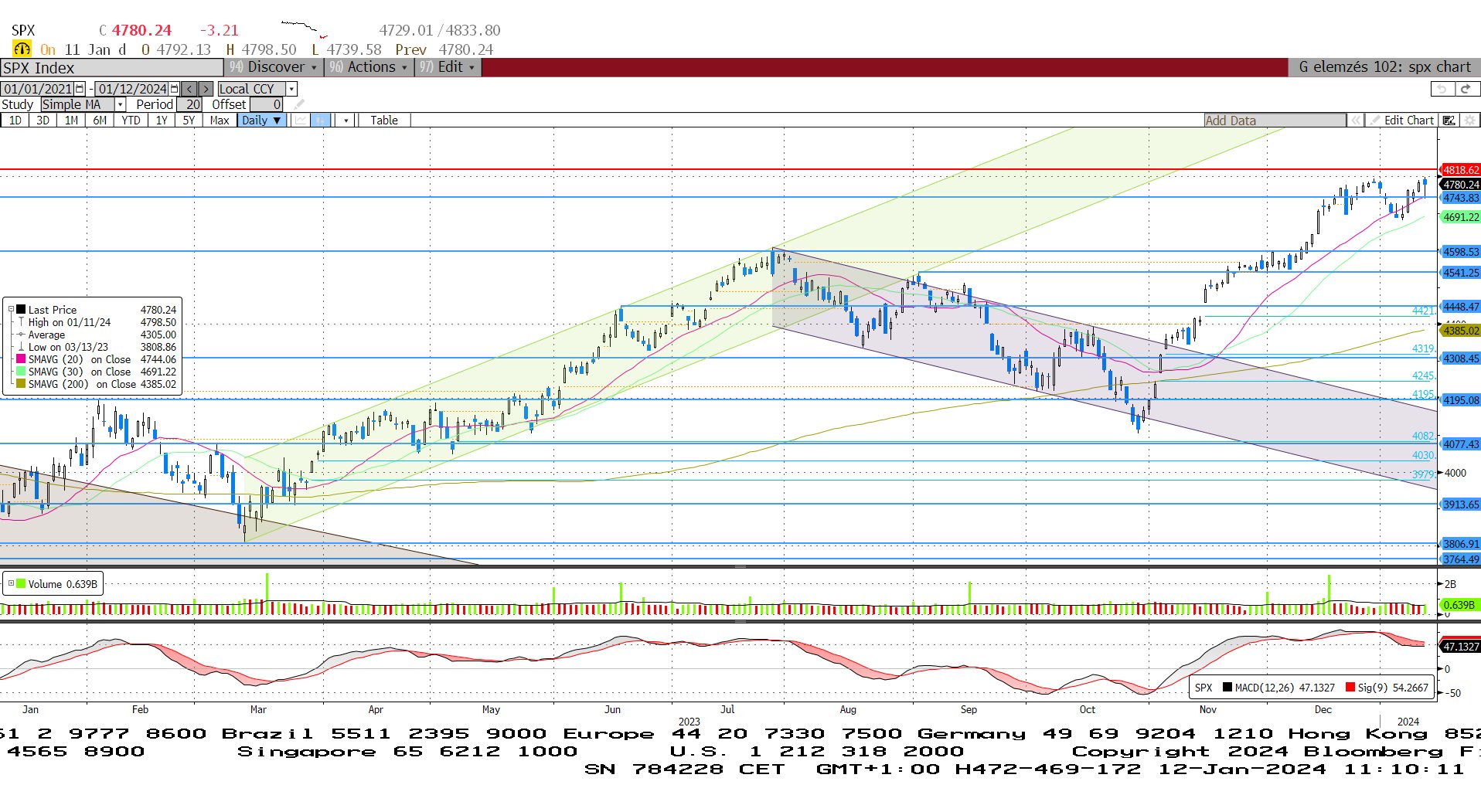Click the intraday sparkline mini chart

tap(304, 29)
